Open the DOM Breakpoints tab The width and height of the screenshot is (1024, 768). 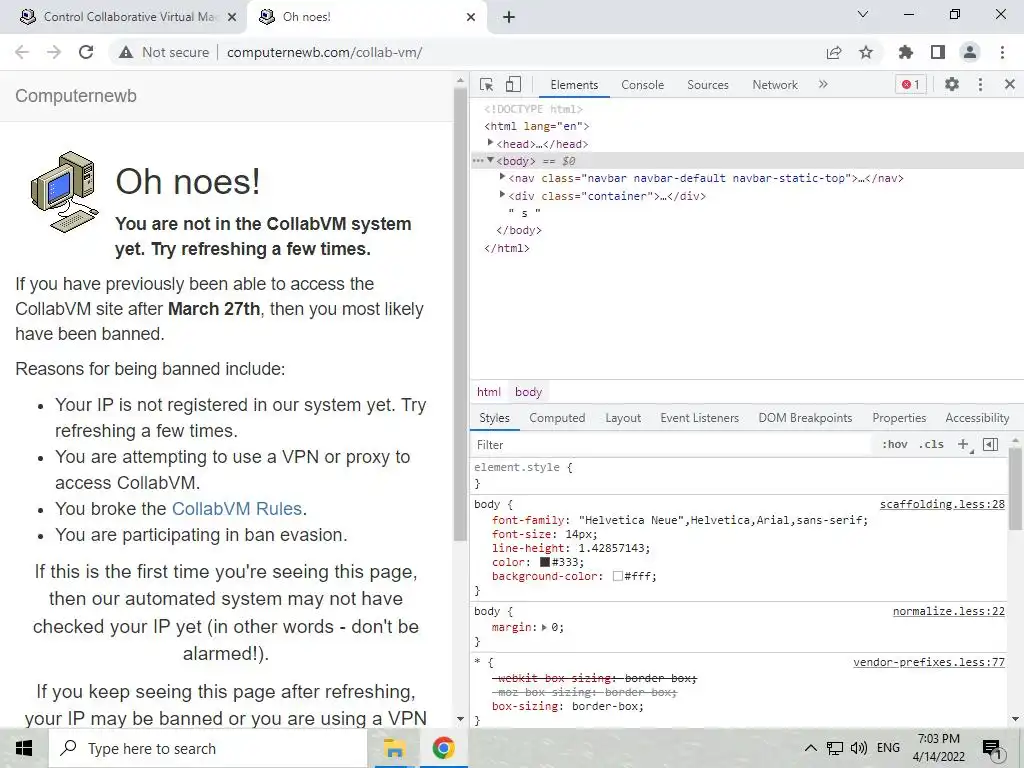[805, 418]
